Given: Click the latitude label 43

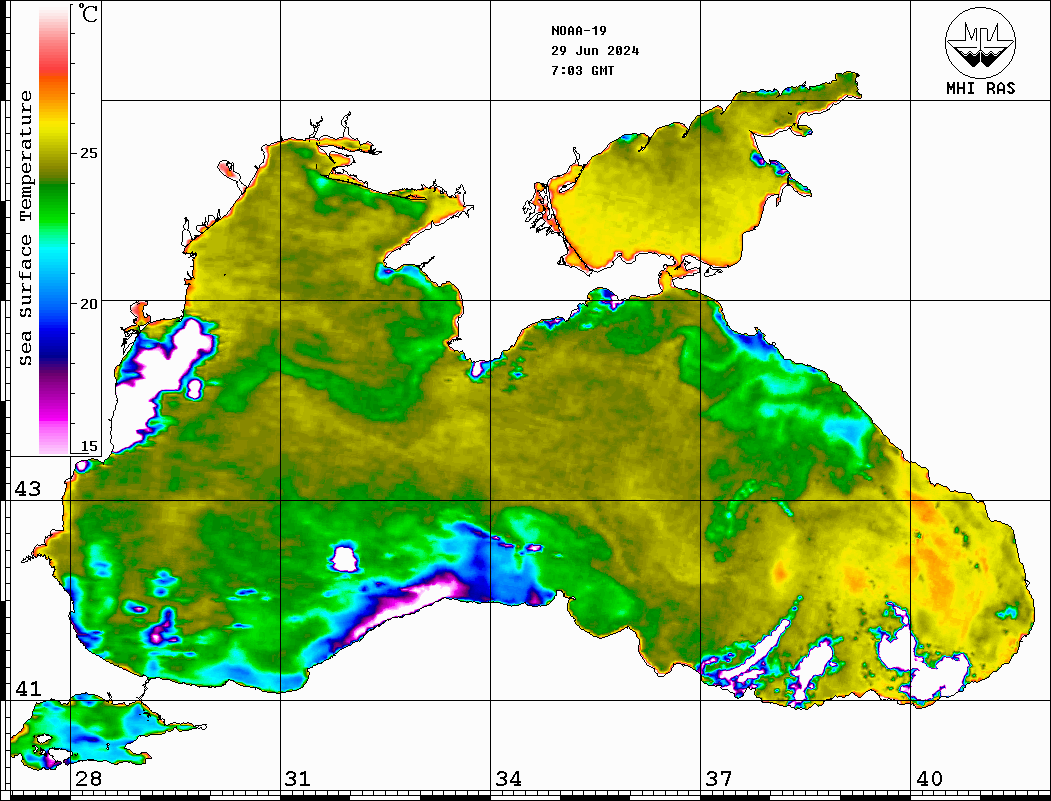Looking at the screenshot, I should [28, 489].
